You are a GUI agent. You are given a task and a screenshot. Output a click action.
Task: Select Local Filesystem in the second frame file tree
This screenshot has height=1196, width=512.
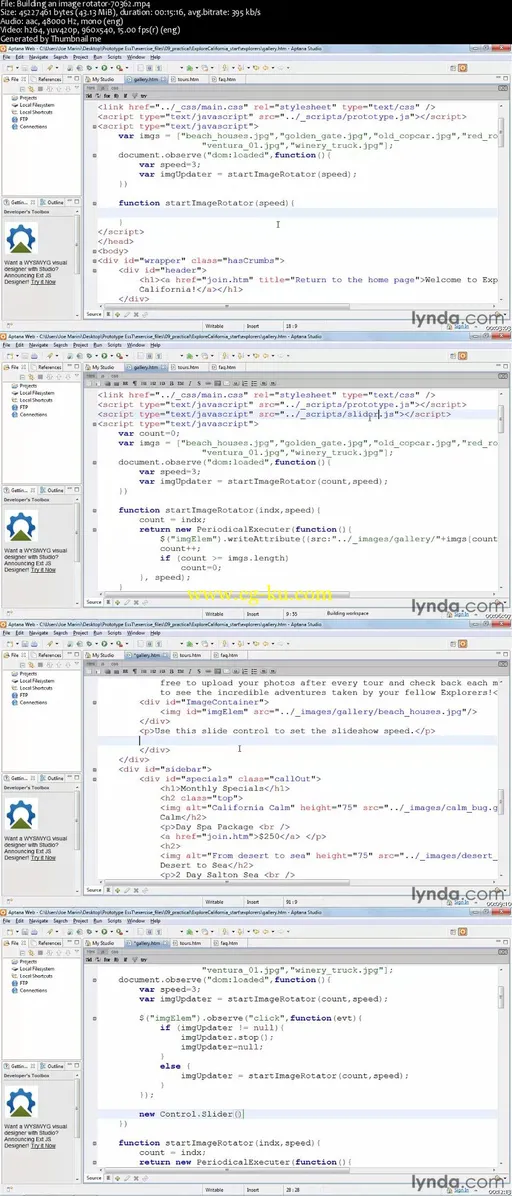coord(37,394)
